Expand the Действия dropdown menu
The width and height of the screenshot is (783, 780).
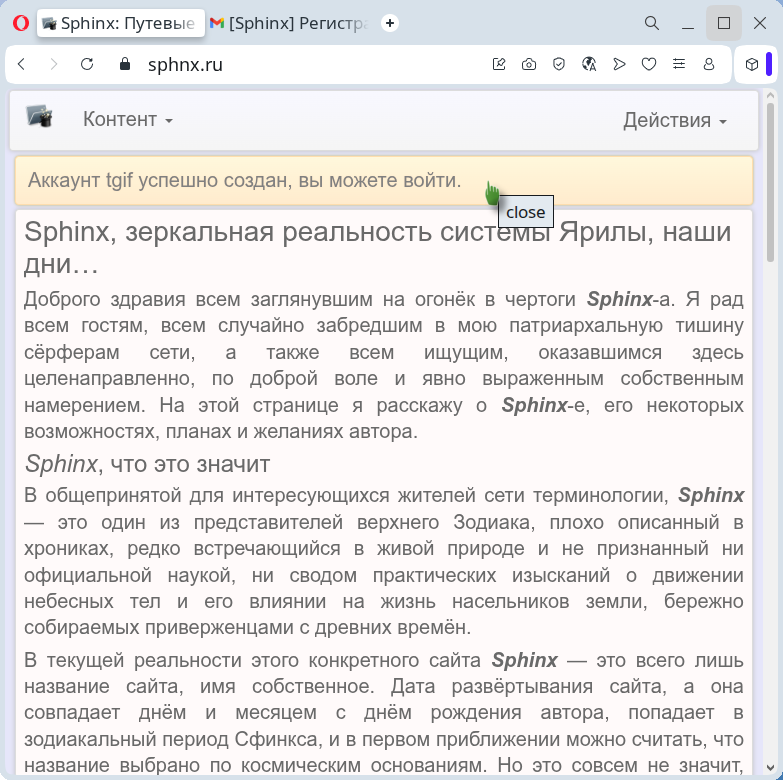tap(675, 121)
